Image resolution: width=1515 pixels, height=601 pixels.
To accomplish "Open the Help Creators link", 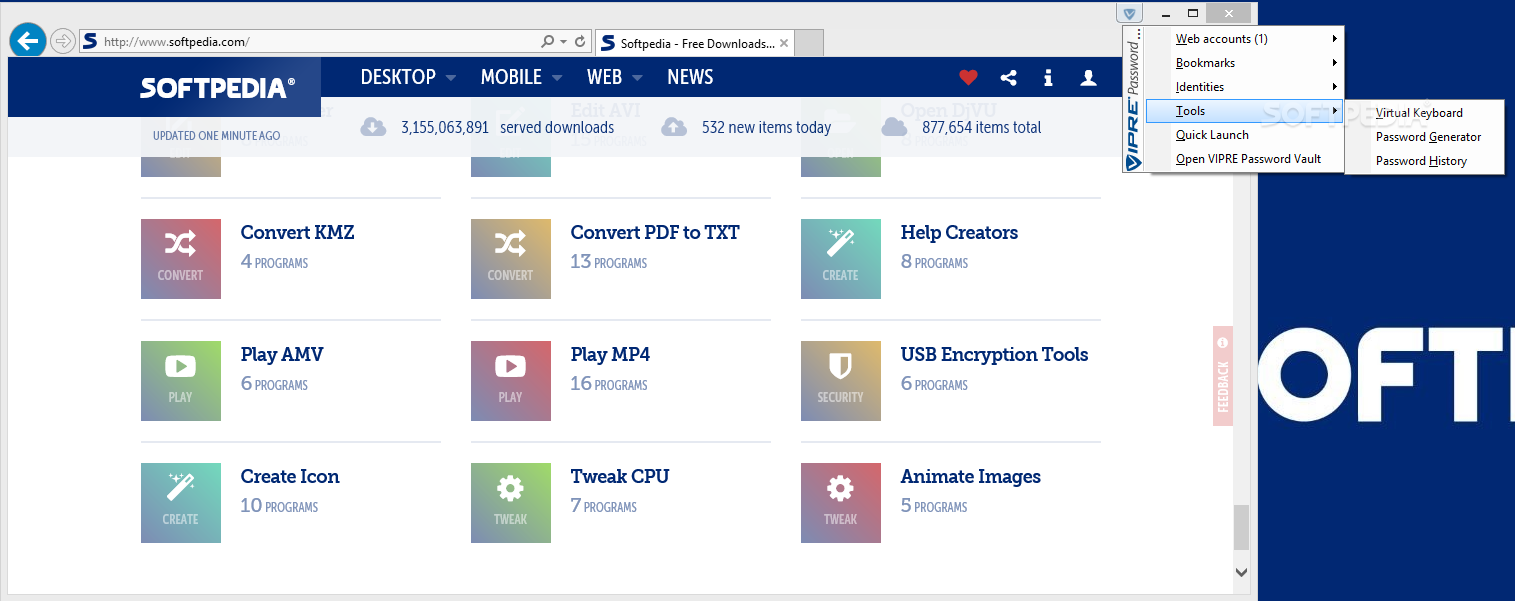I will pos(959,233).
